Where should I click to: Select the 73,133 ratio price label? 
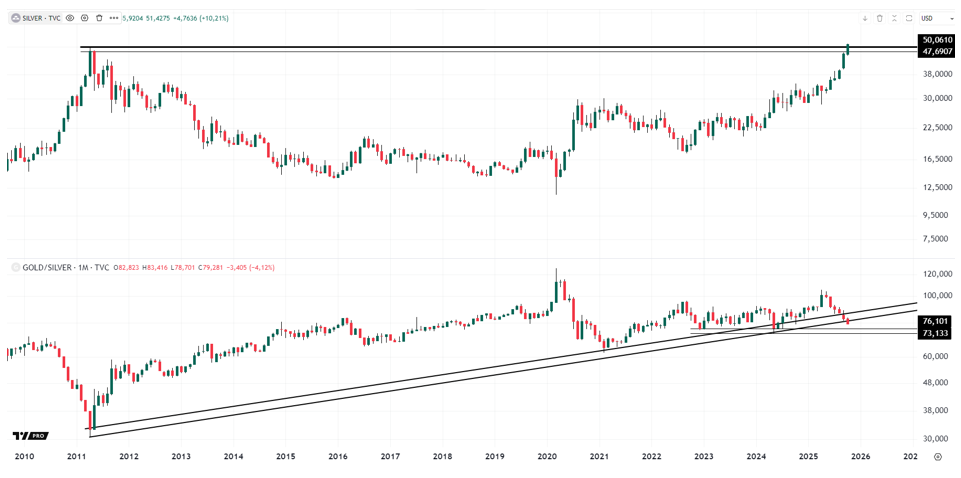[x=936, y=333]
